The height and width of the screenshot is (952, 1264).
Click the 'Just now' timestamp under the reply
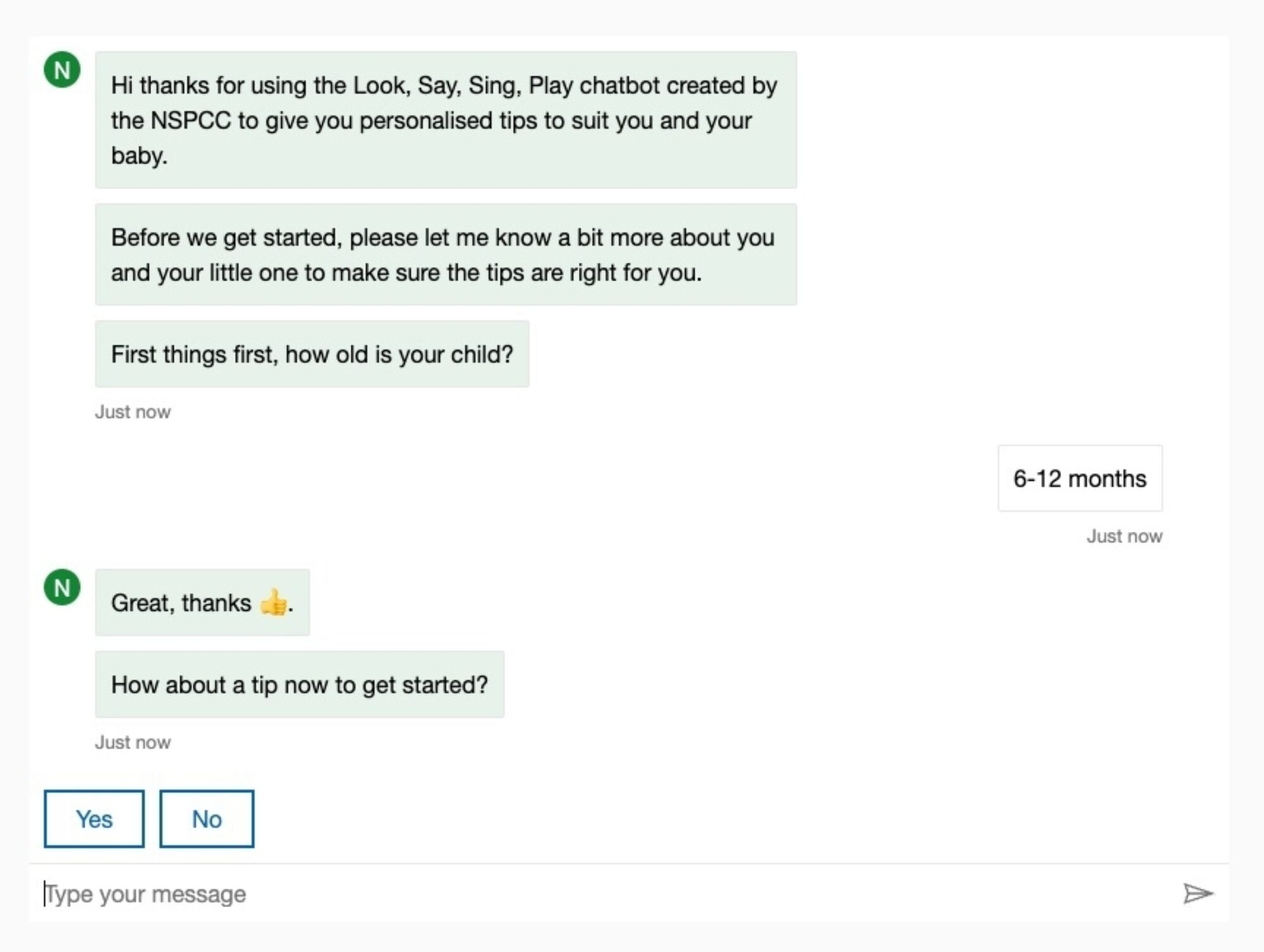[1124, 536]
